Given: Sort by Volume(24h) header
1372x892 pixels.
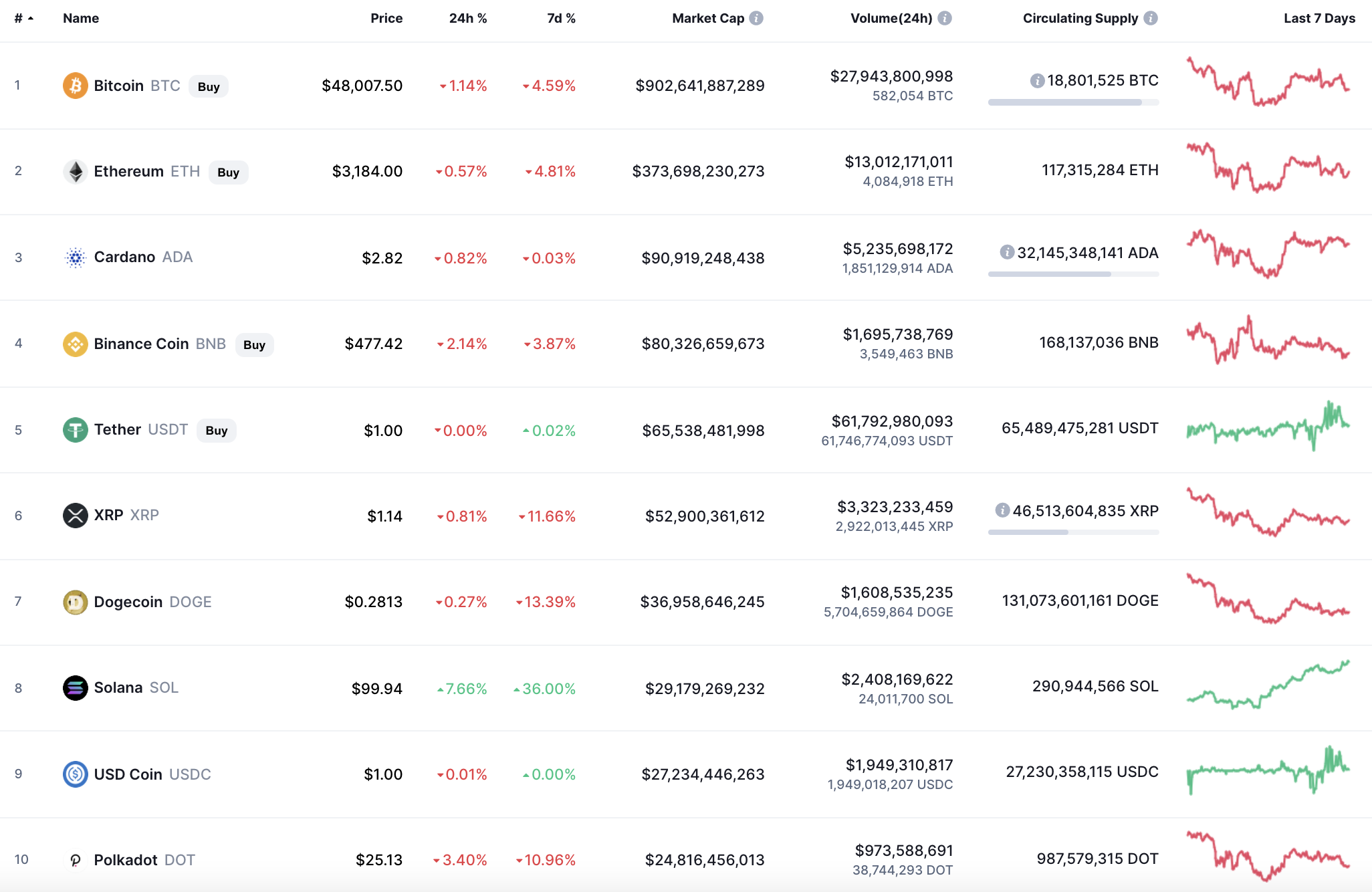Looking at the screenshot, I should point(891,18).
